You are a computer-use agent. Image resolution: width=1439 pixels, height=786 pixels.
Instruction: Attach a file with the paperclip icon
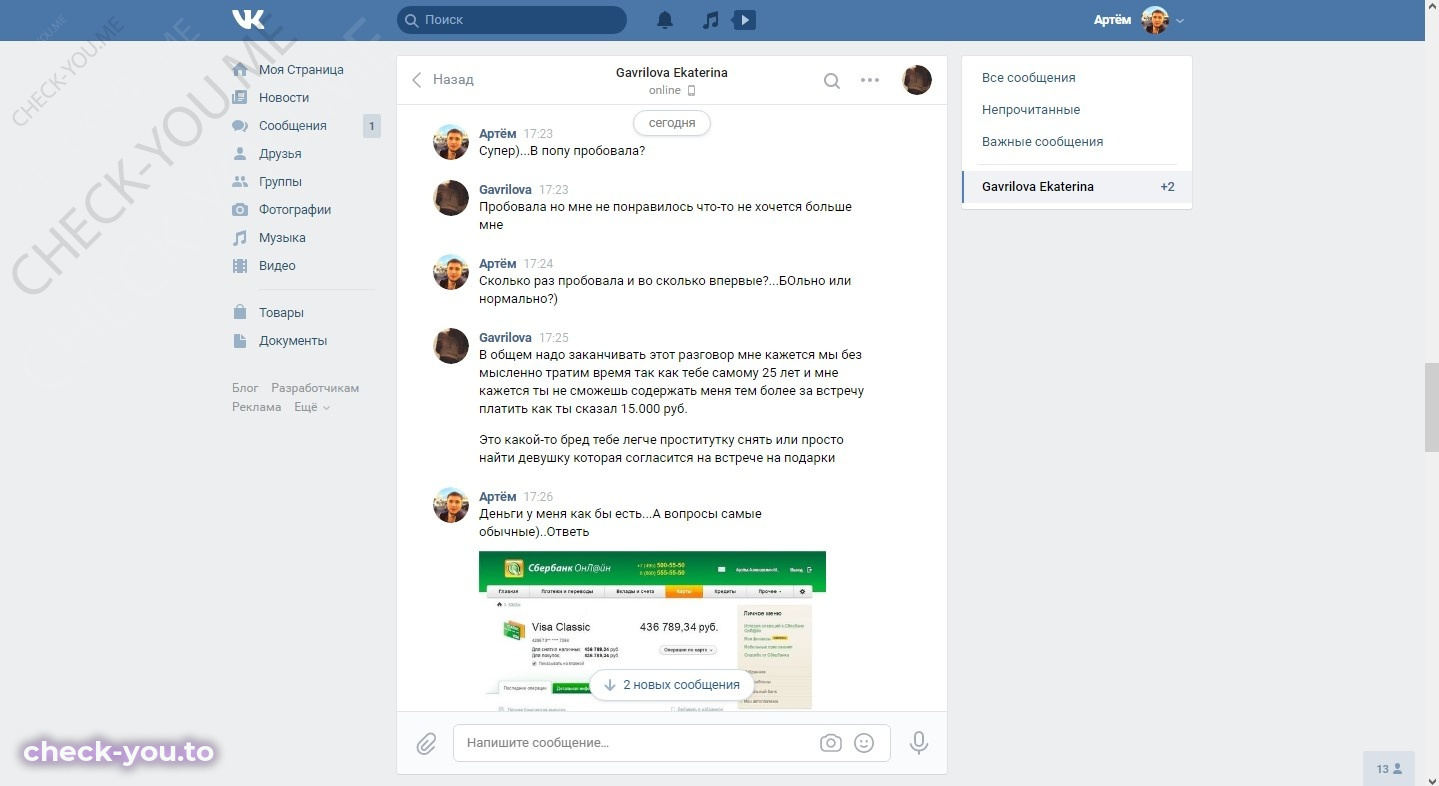[426, 743]
